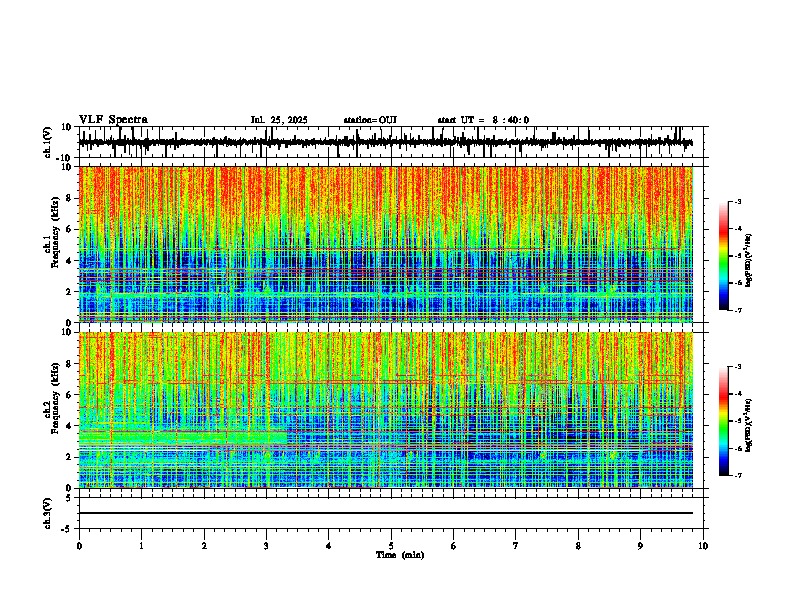The height and width of the screenshot is (612, 792).
Task: Select the date text "Jul. 25, 2025"
Action: 279,120
